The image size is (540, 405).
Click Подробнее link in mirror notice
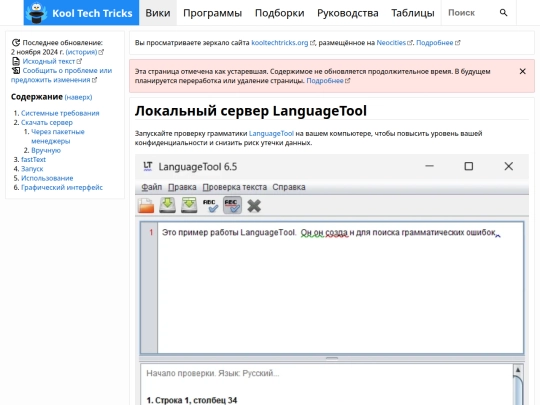coord(435,43)
